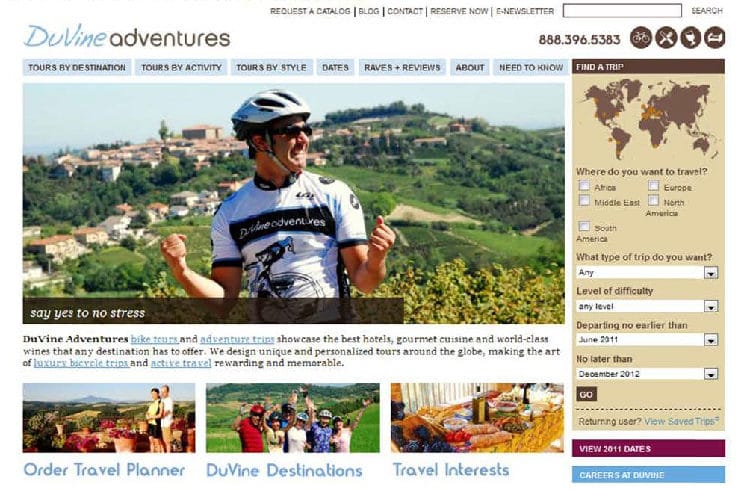This screenshot has width=746, height=490.
Task: Click the fork and knife dining icon
Action: [x=666, y=38]
